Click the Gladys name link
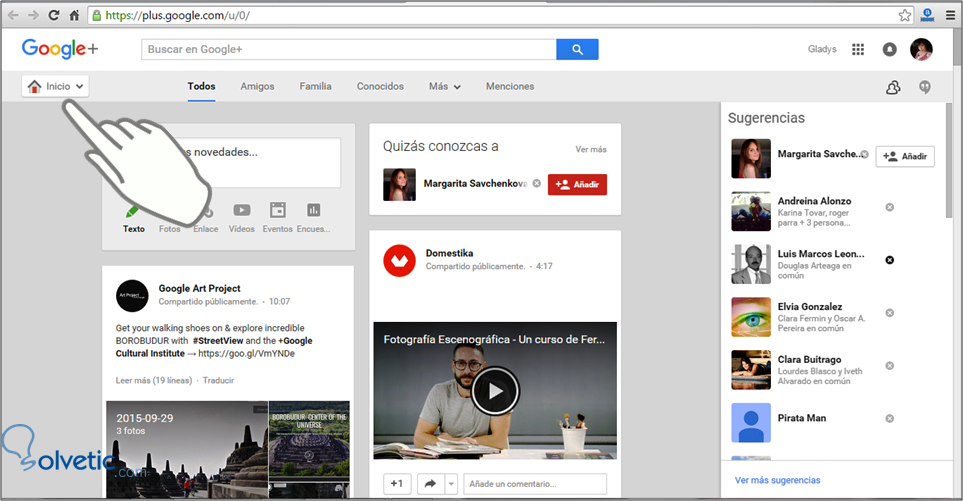Viewport: 963px width, 501px height. pyautogui.click(x=822, y=49)
